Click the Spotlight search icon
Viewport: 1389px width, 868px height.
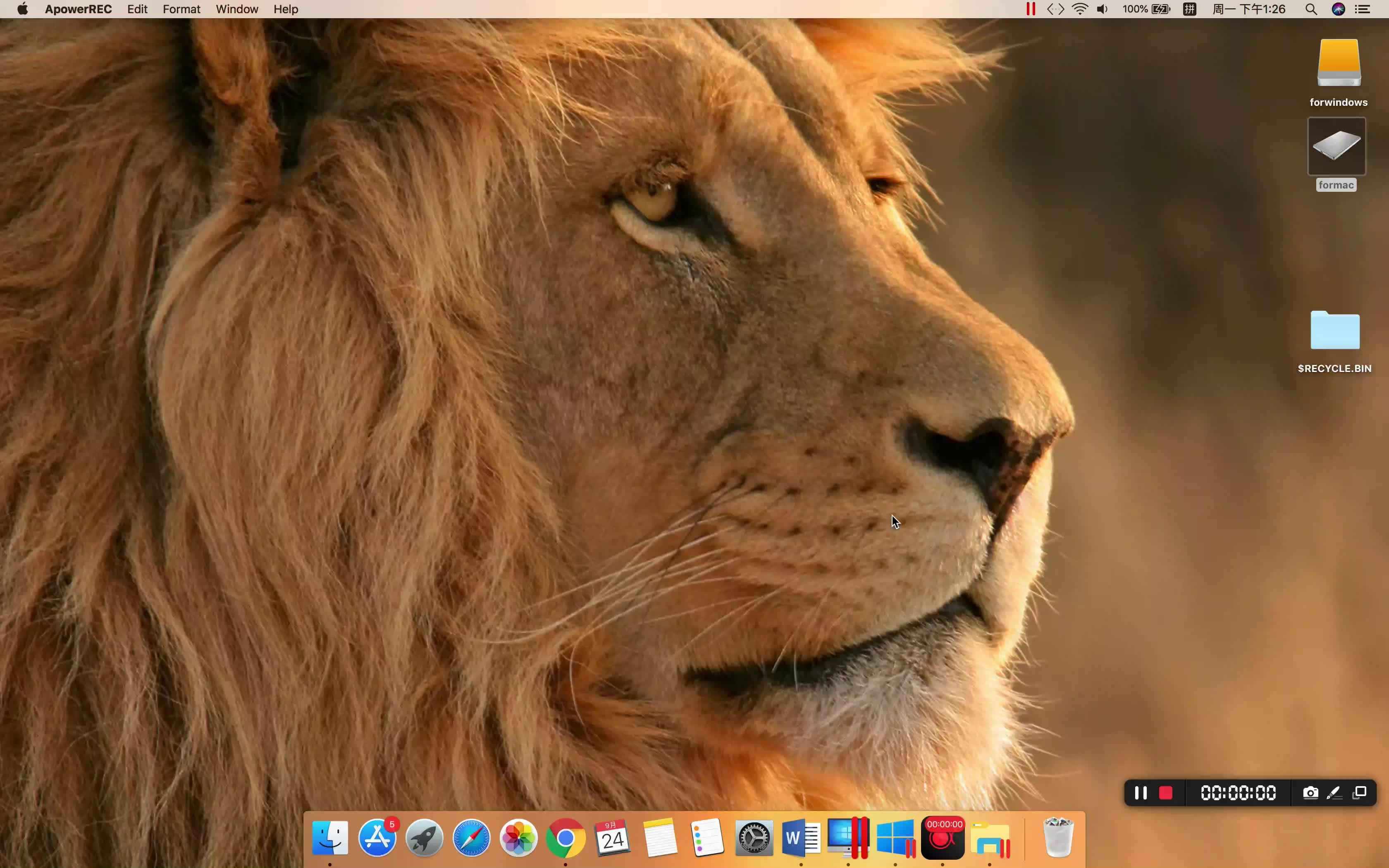coord(1311,9)
